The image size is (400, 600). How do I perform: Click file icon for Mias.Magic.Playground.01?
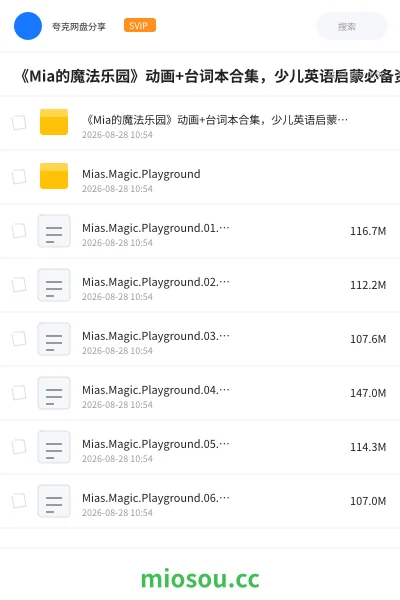(x=54, y=231)
